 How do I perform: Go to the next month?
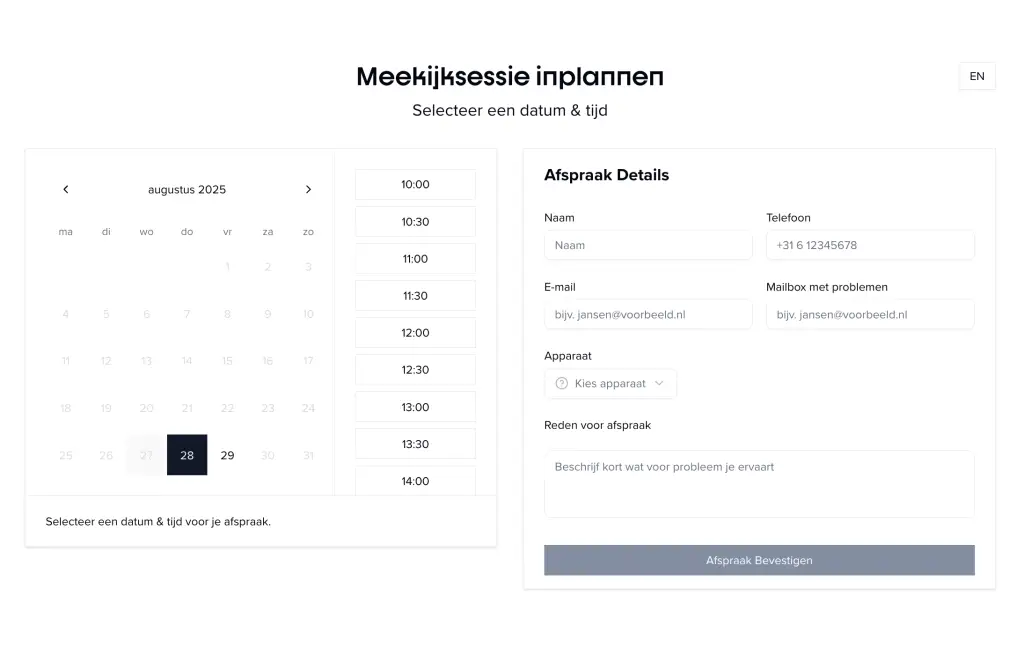[x=308, y=190]
